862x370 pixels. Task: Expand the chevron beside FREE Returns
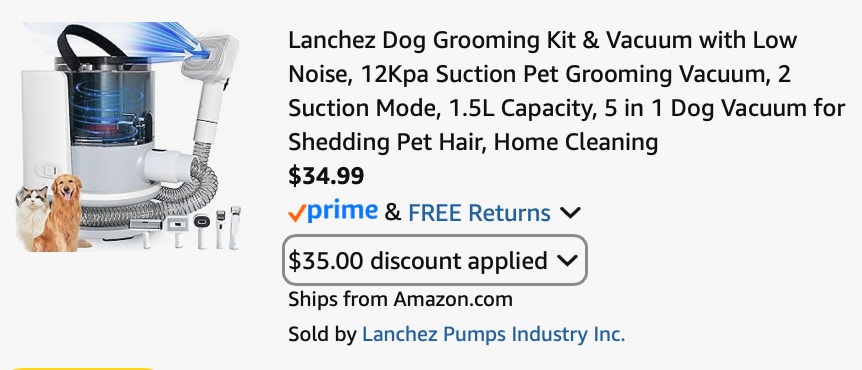pos(570,212)
